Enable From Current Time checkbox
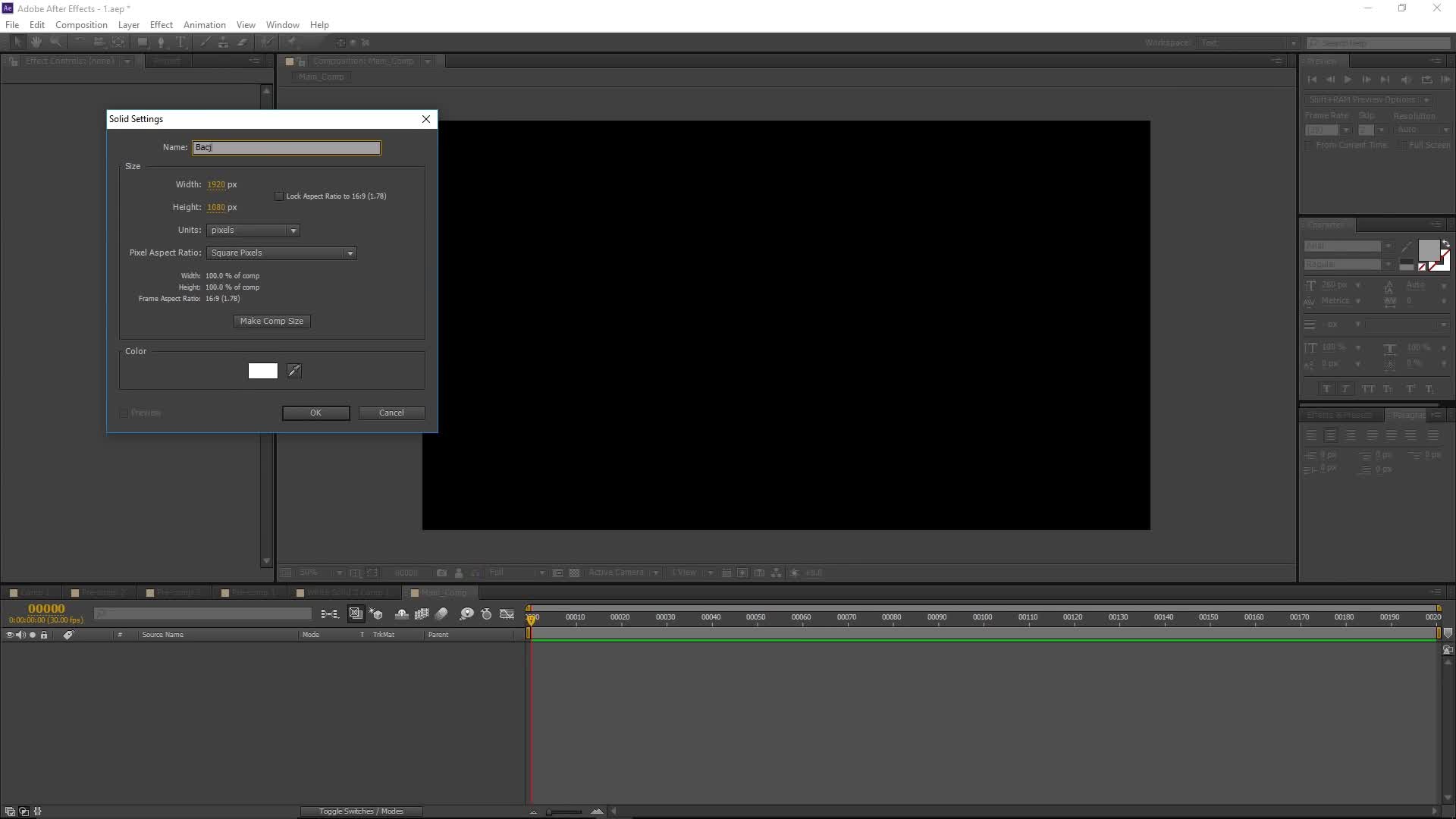1456x819 pixels. [1309, 145]
